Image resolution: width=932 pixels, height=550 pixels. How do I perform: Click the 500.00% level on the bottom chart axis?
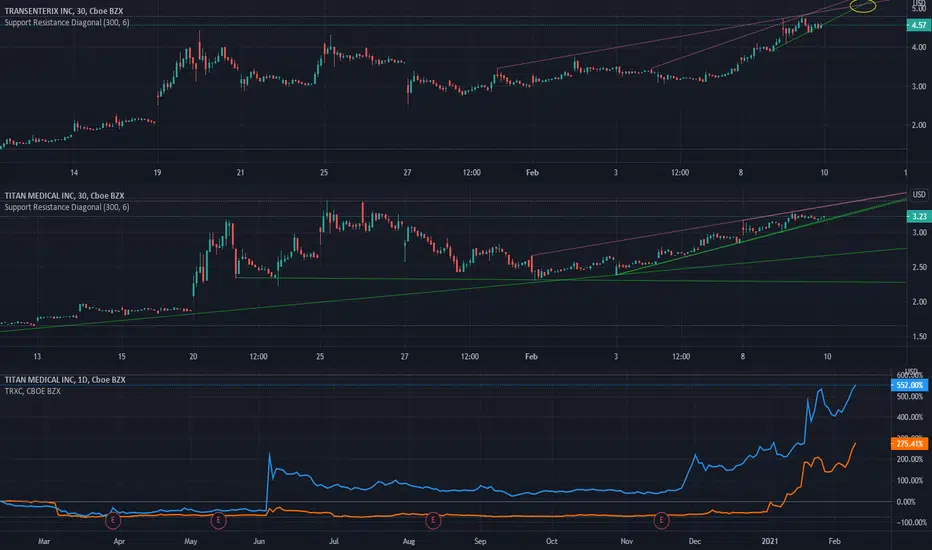909,397
